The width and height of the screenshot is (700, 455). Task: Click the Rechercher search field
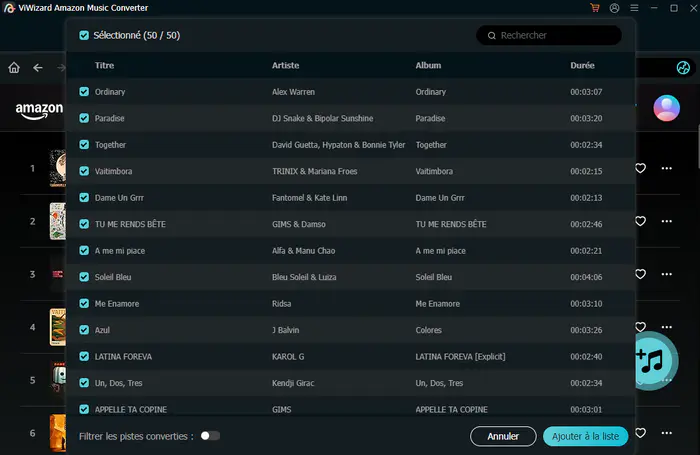[x=549, y=35]
